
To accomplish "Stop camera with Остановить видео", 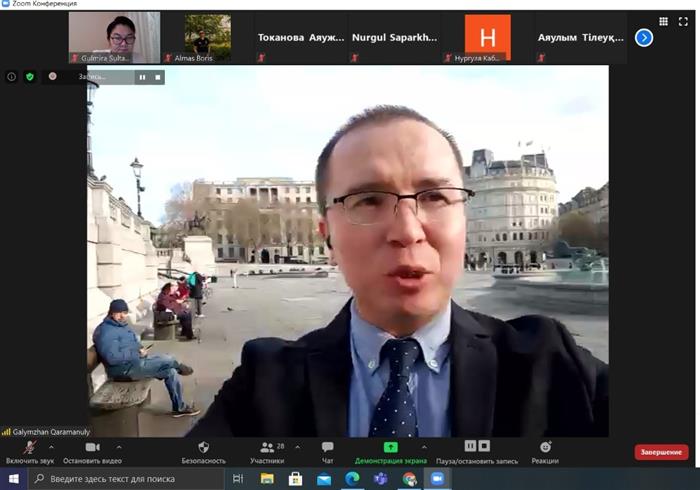I will [x=92, y=447].
